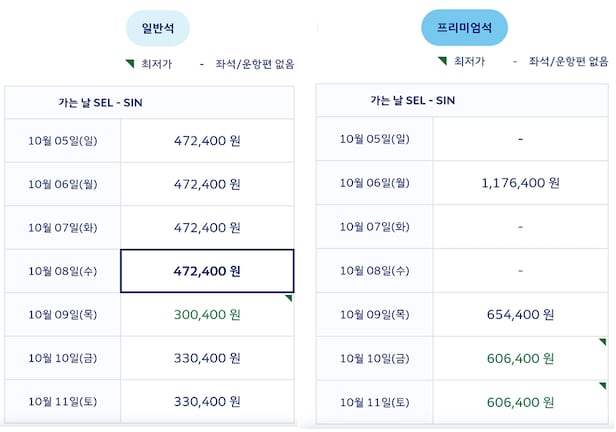Pick premium fare 606,400 원 on 10월 10일(금)

(x=520, y=358)
